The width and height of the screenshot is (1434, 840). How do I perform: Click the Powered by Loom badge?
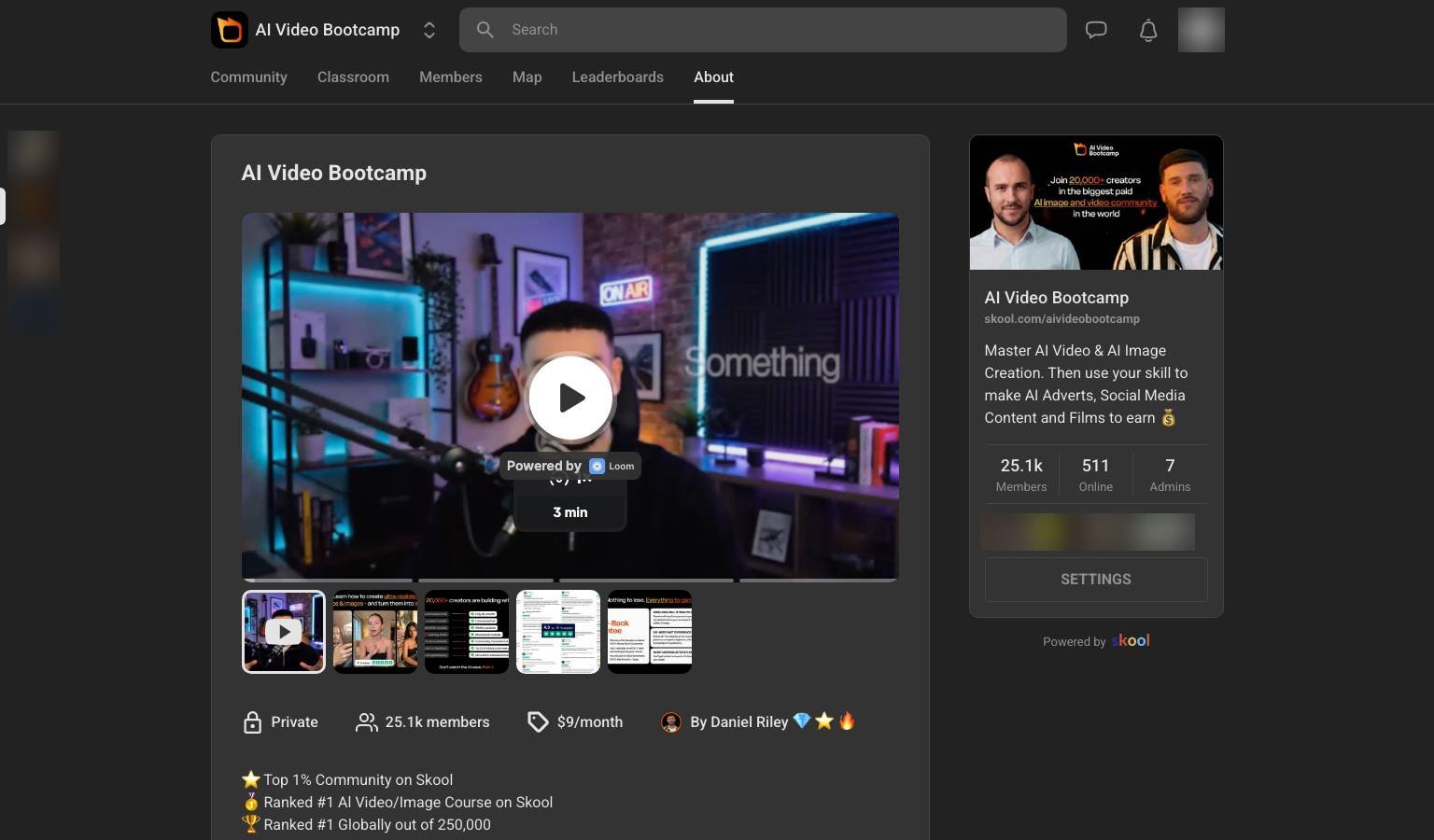pos(570,466)
